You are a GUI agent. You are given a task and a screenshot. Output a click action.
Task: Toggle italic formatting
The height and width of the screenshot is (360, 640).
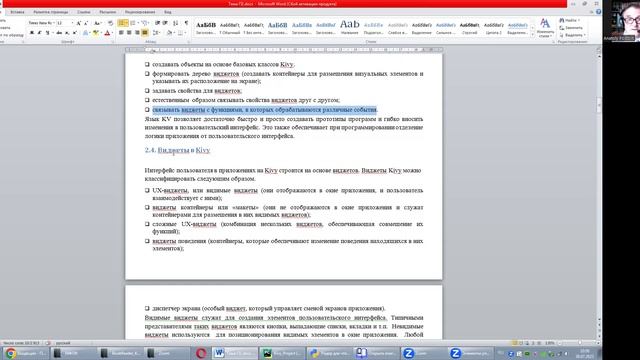pyautogui.click(x=39, y=33)
